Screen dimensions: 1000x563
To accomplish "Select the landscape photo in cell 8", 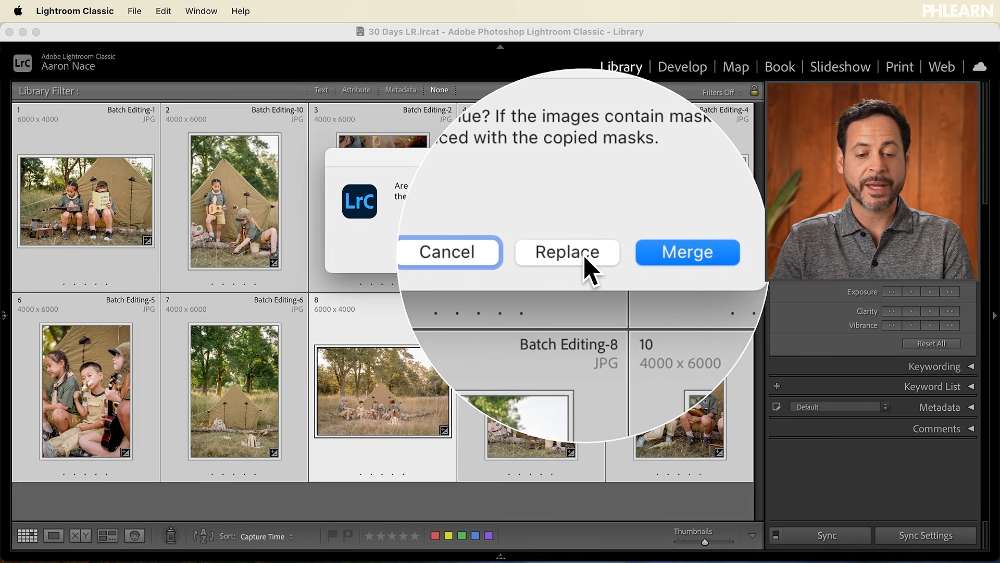I will pos(382,391).
